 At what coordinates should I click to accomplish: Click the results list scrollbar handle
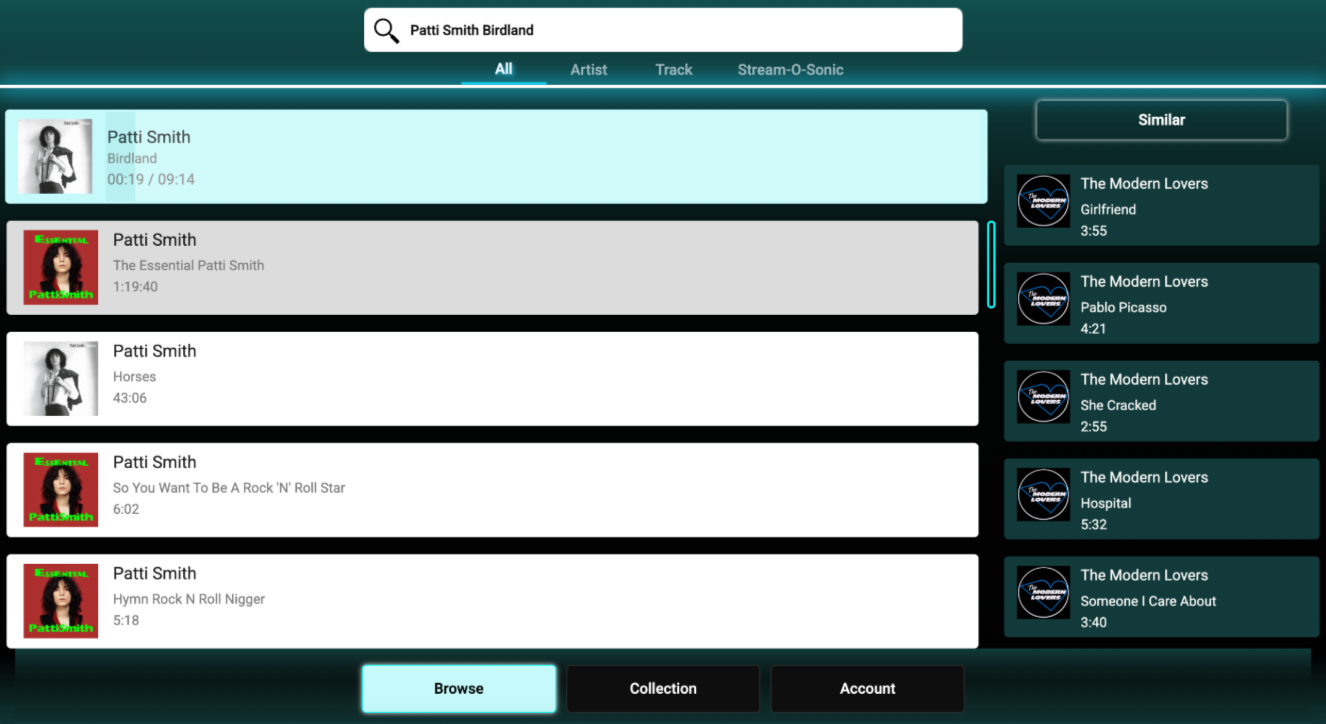991,264
